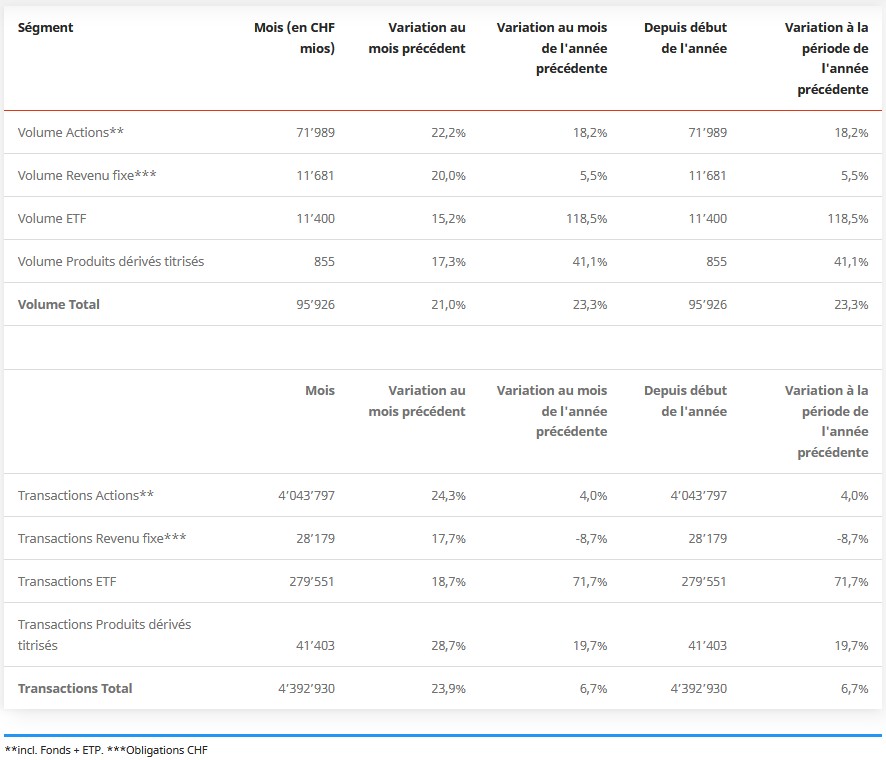Click the 'Volume ETF' row label
The height and width of the screenshot is (760, 886).
point(53,219)
